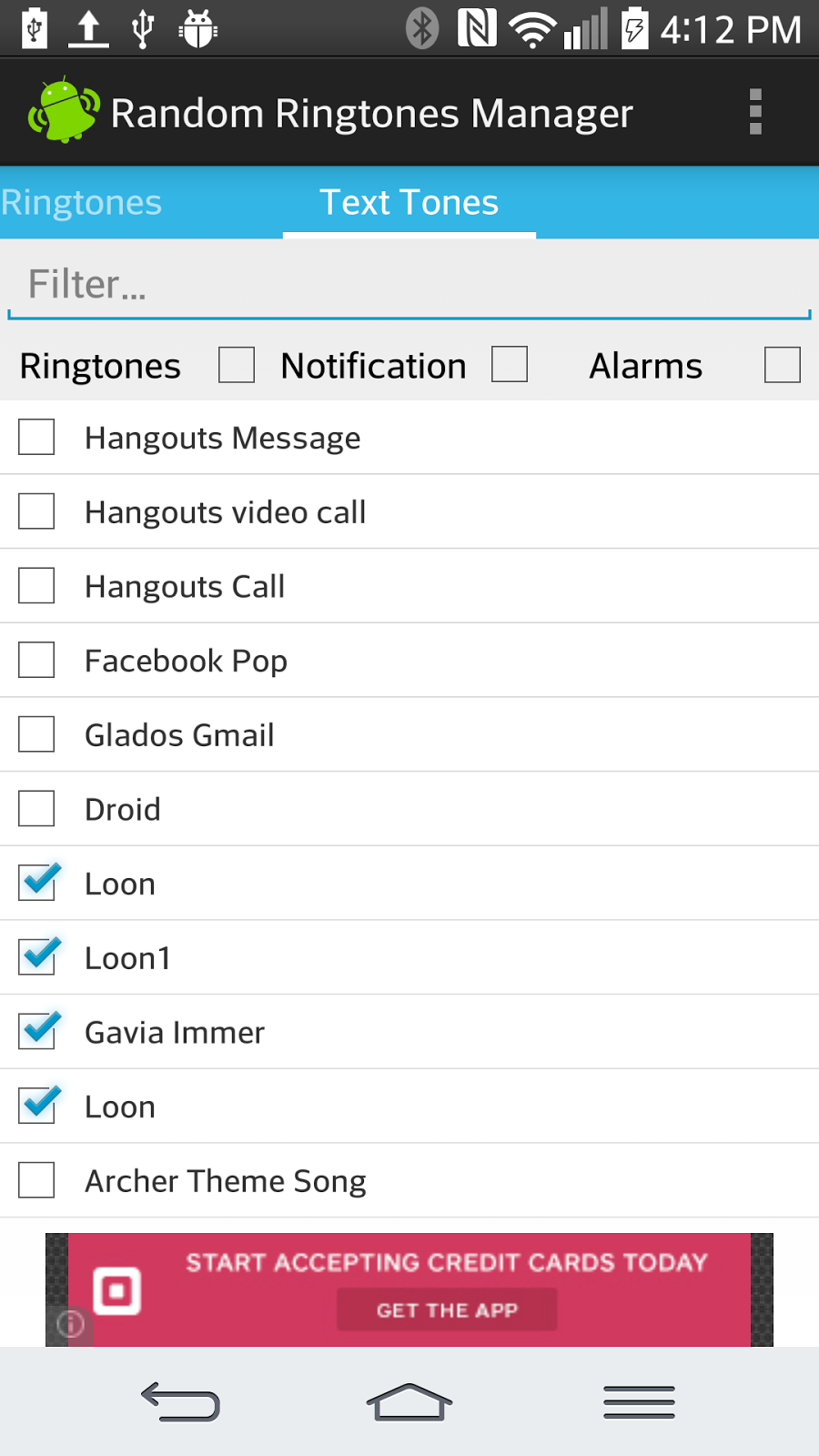Click the GET THE APP button
Image resolution: width=819 pixels, height=1456 pixels.
(446, 1310)
